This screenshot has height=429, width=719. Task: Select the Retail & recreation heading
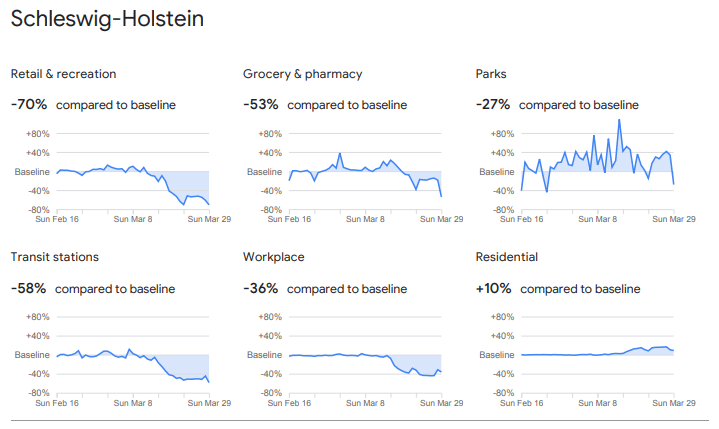point(63,74)
